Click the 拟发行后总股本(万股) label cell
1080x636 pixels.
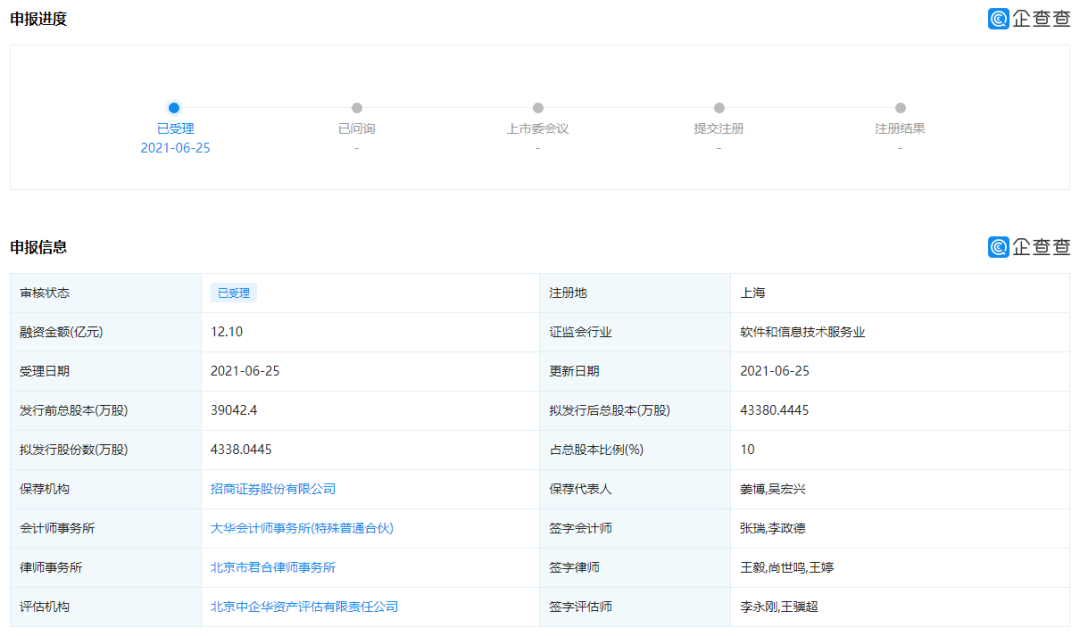point(635,411)
